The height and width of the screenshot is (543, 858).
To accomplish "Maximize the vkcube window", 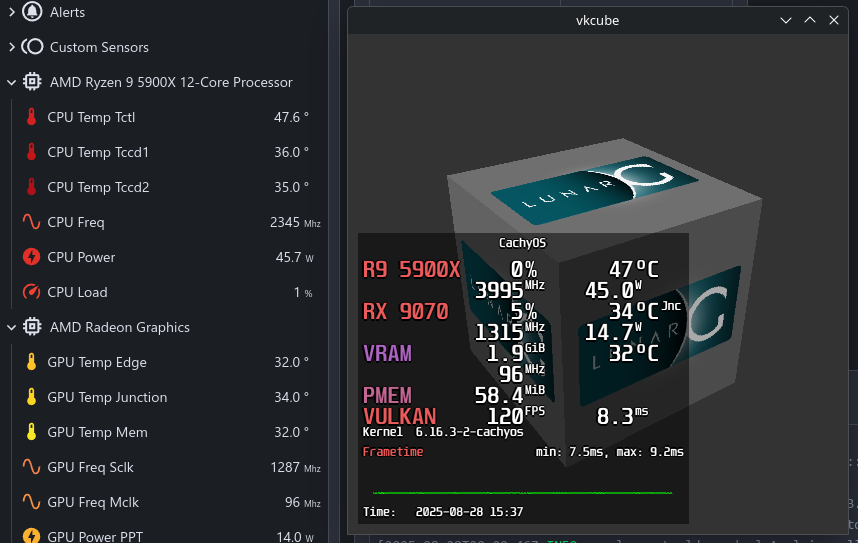I will point(810,19).
